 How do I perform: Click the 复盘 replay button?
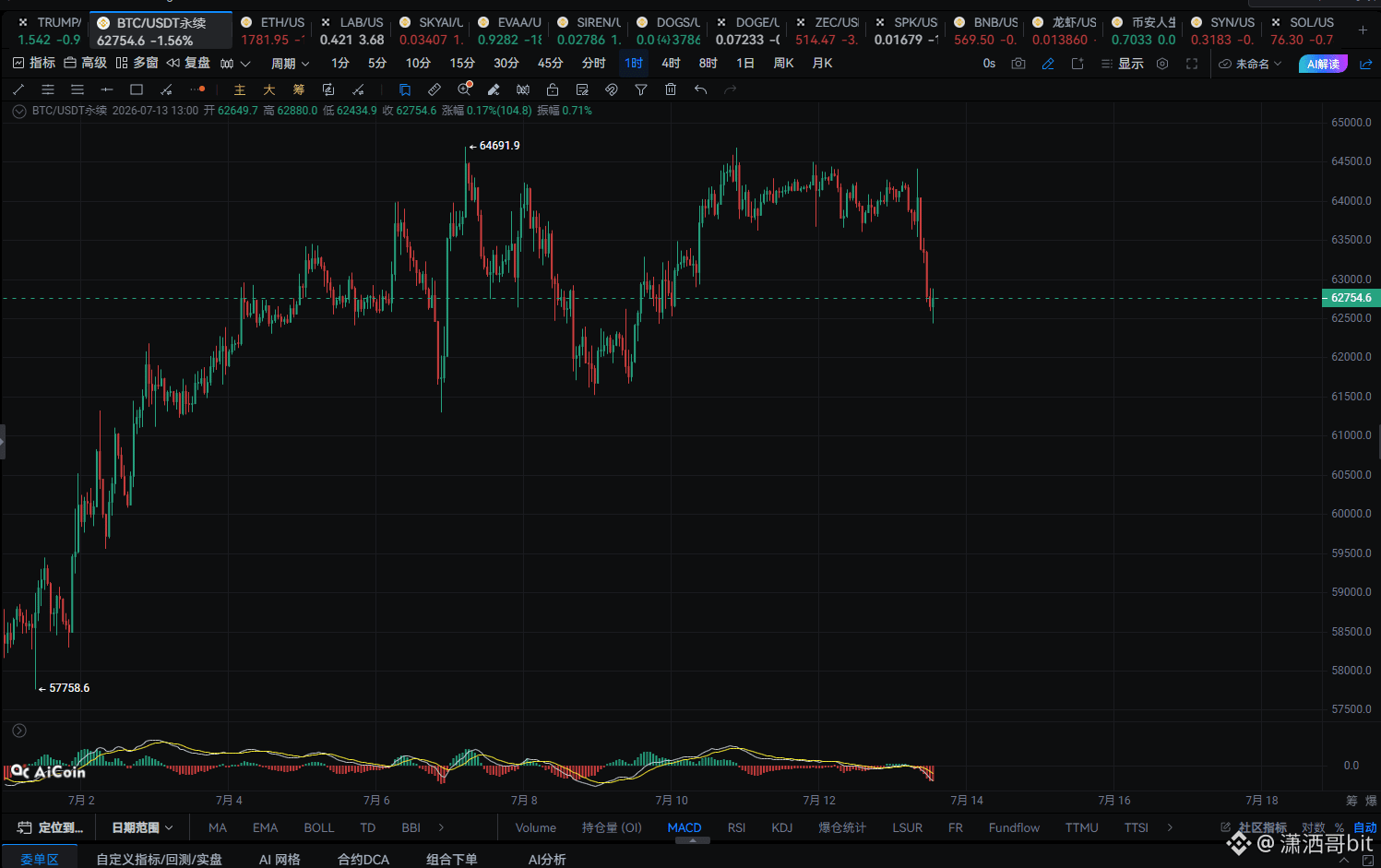(x=189, y=63)
